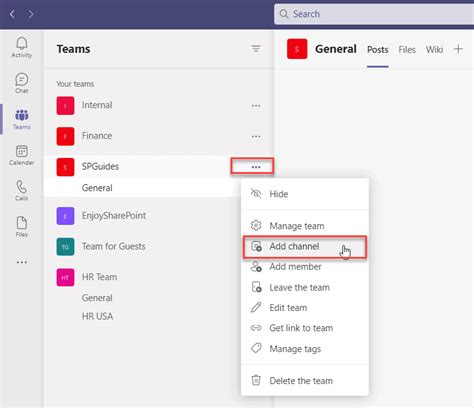Click the SPGuides team avatar
This screenshot has height=408, width=474.
[x=65, y=167]
